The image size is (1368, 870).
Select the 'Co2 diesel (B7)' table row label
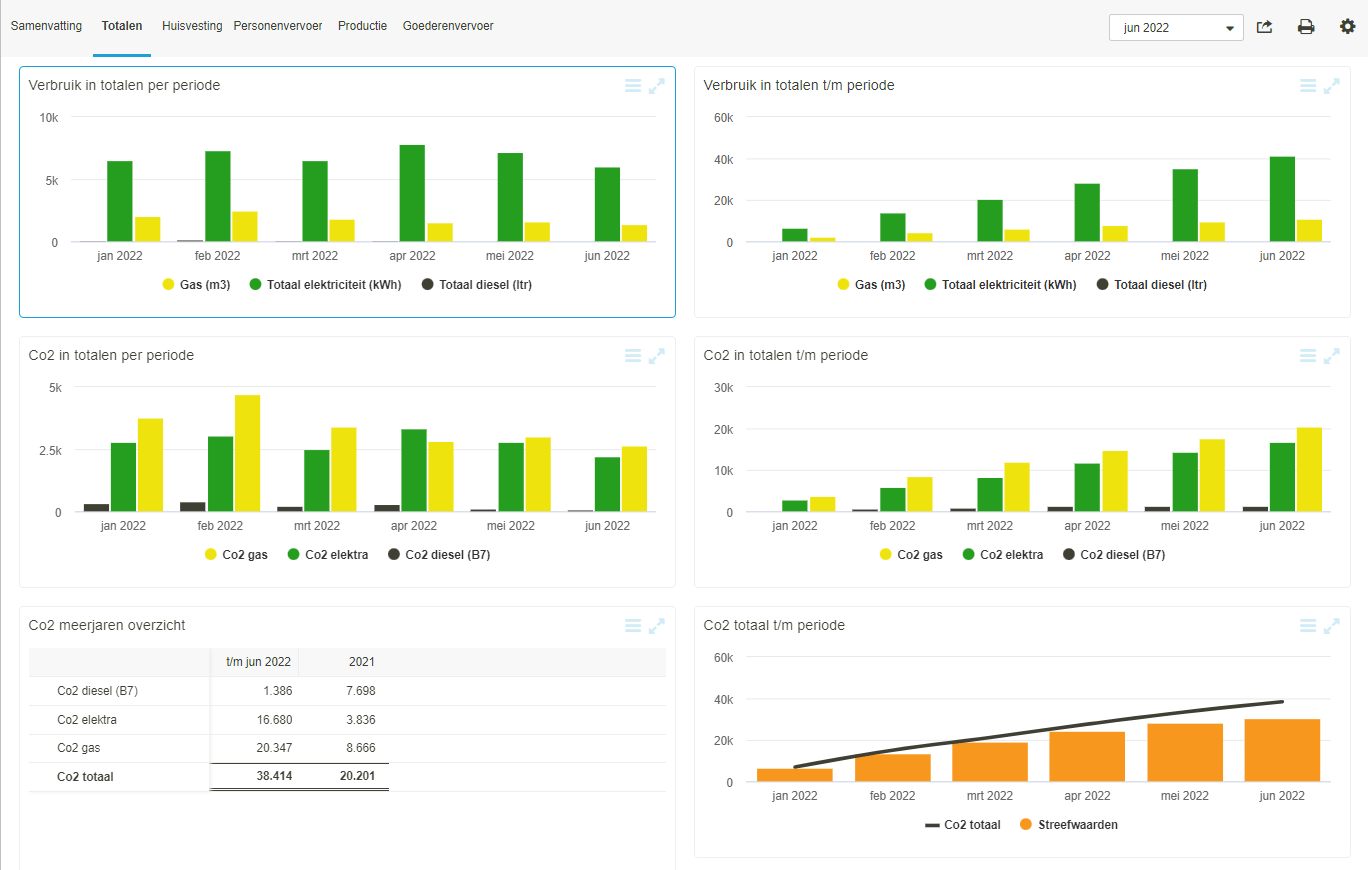(98, 691)
